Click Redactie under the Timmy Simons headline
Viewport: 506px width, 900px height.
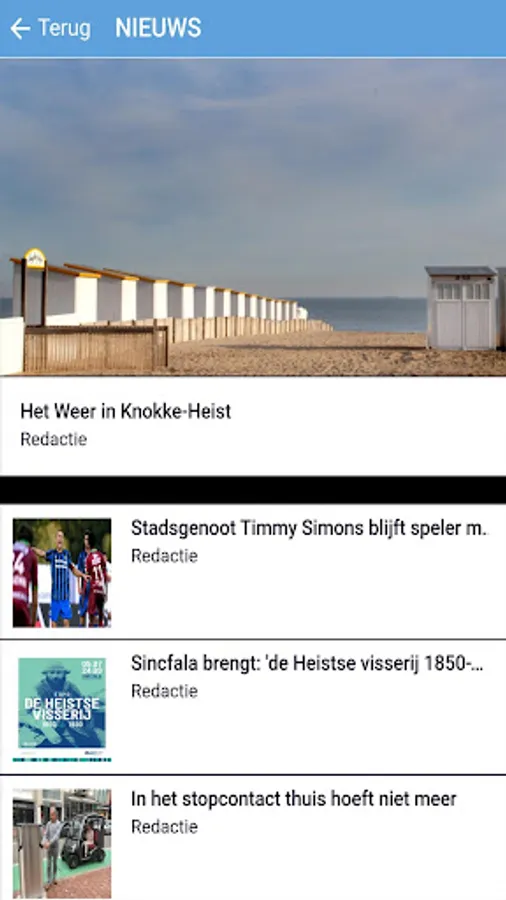click(164, 556)
